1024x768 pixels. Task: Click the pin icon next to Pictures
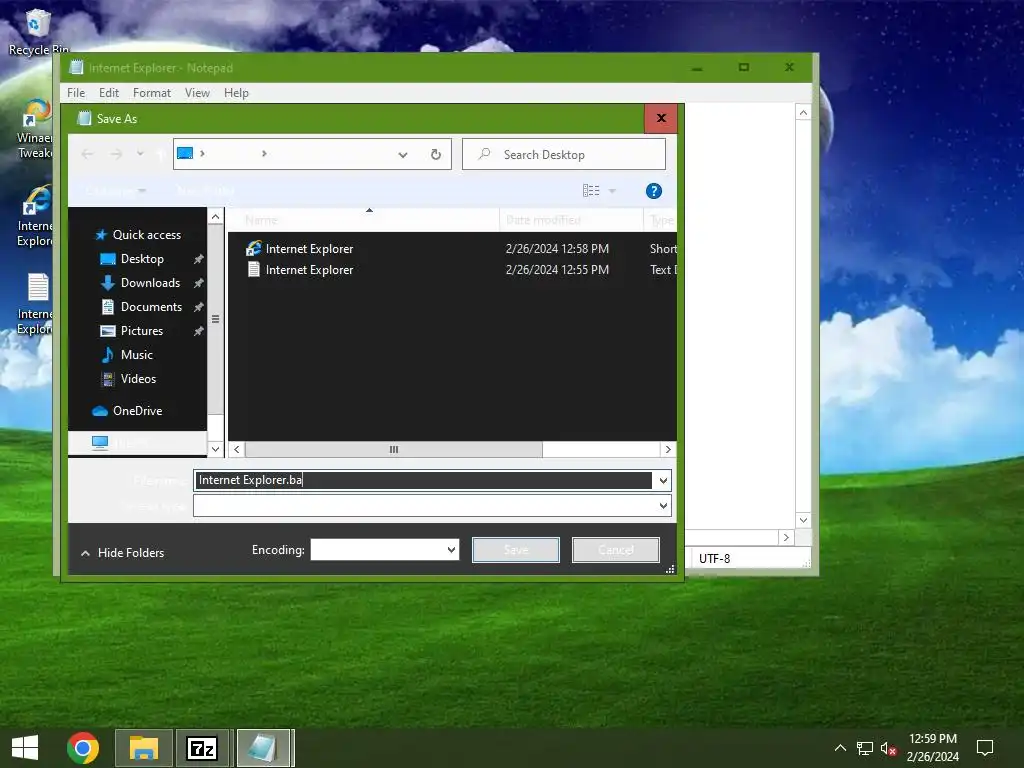click(x=199, y=331)
